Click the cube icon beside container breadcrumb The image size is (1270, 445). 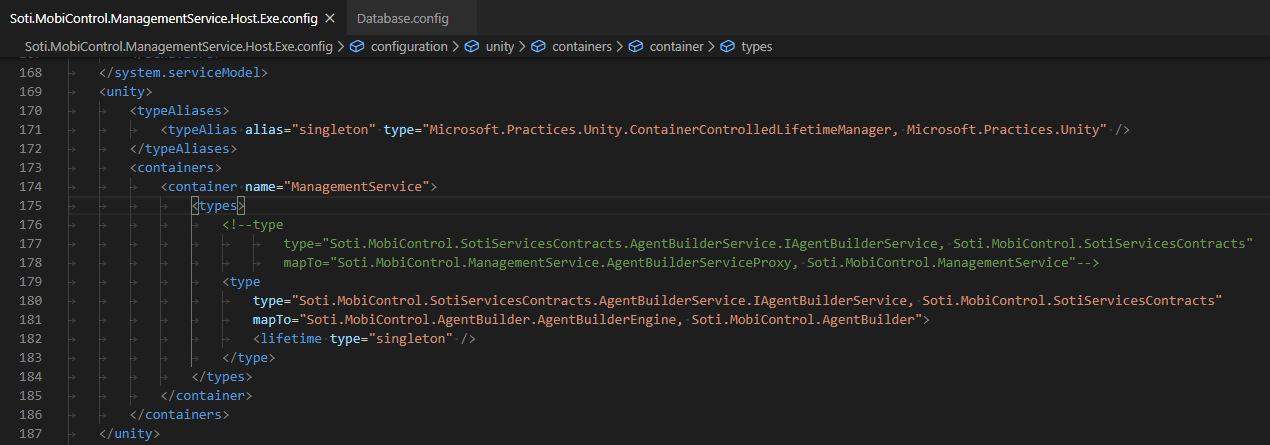636,47
